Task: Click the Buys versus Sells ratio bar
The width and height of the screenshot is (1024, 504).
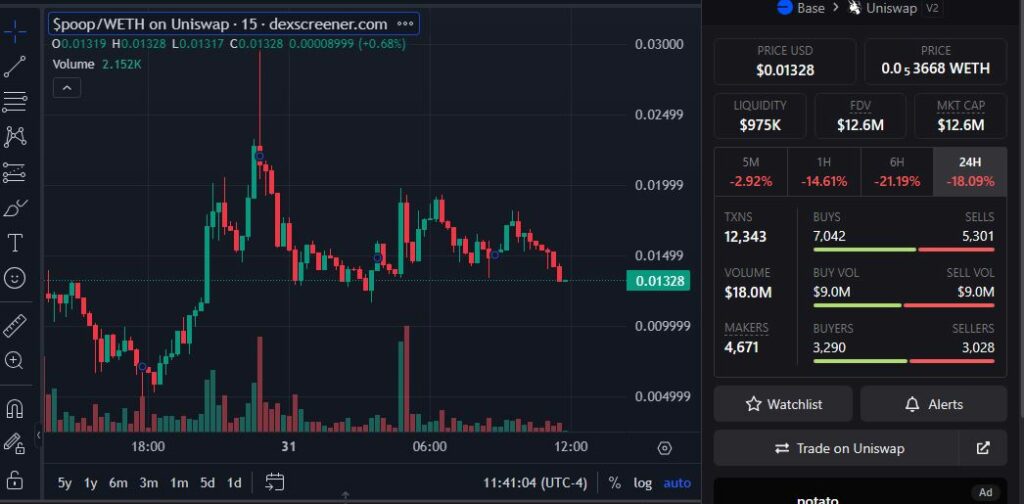Action: tap(904, 249)
